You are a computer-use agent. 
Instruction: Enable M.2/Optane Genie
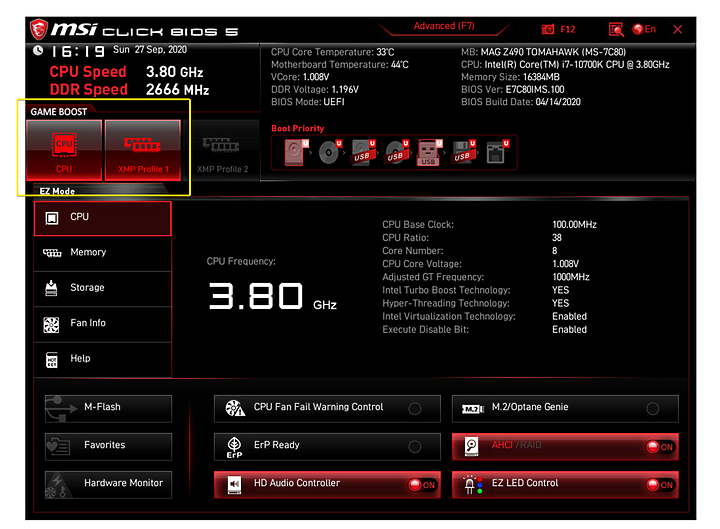[x=565, y=408]
